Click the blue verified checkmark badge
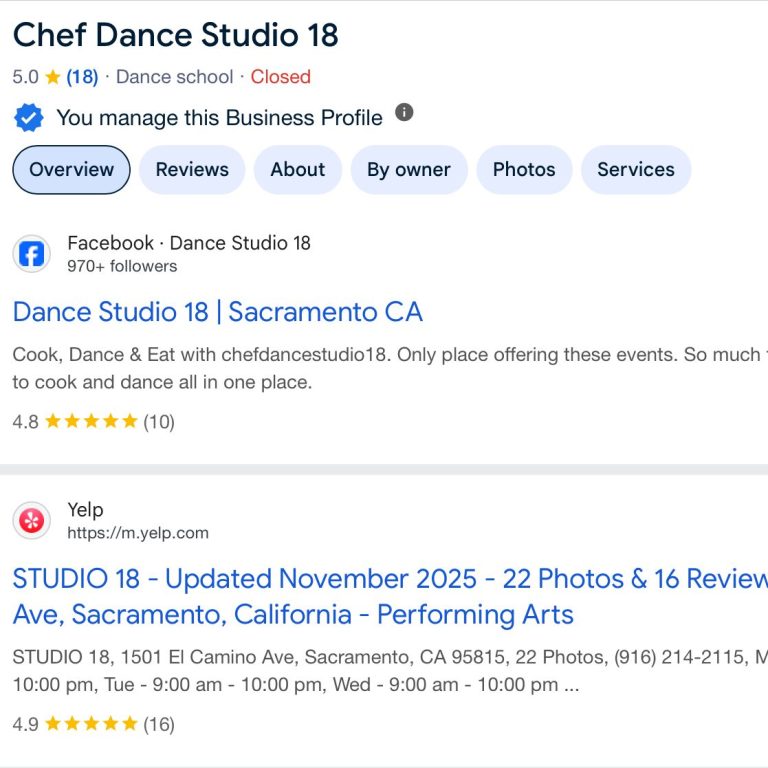Viewport: 768px width, 768px height. [29, 118]
